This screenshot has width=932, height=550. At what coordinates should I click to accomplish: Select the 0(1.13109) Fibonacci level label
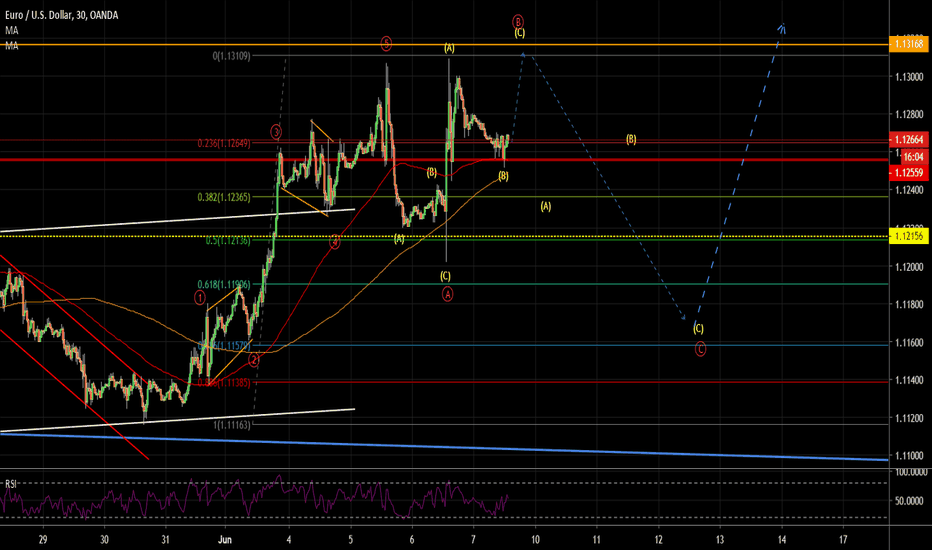[x=231, y=56]
